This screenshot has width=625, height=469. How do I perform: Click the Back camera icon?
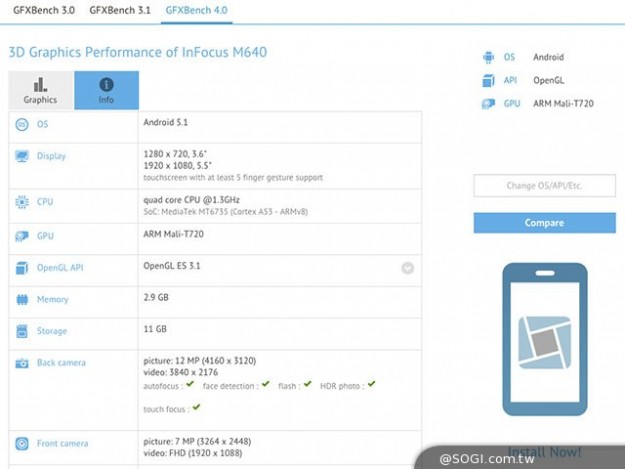pos(22,363)
